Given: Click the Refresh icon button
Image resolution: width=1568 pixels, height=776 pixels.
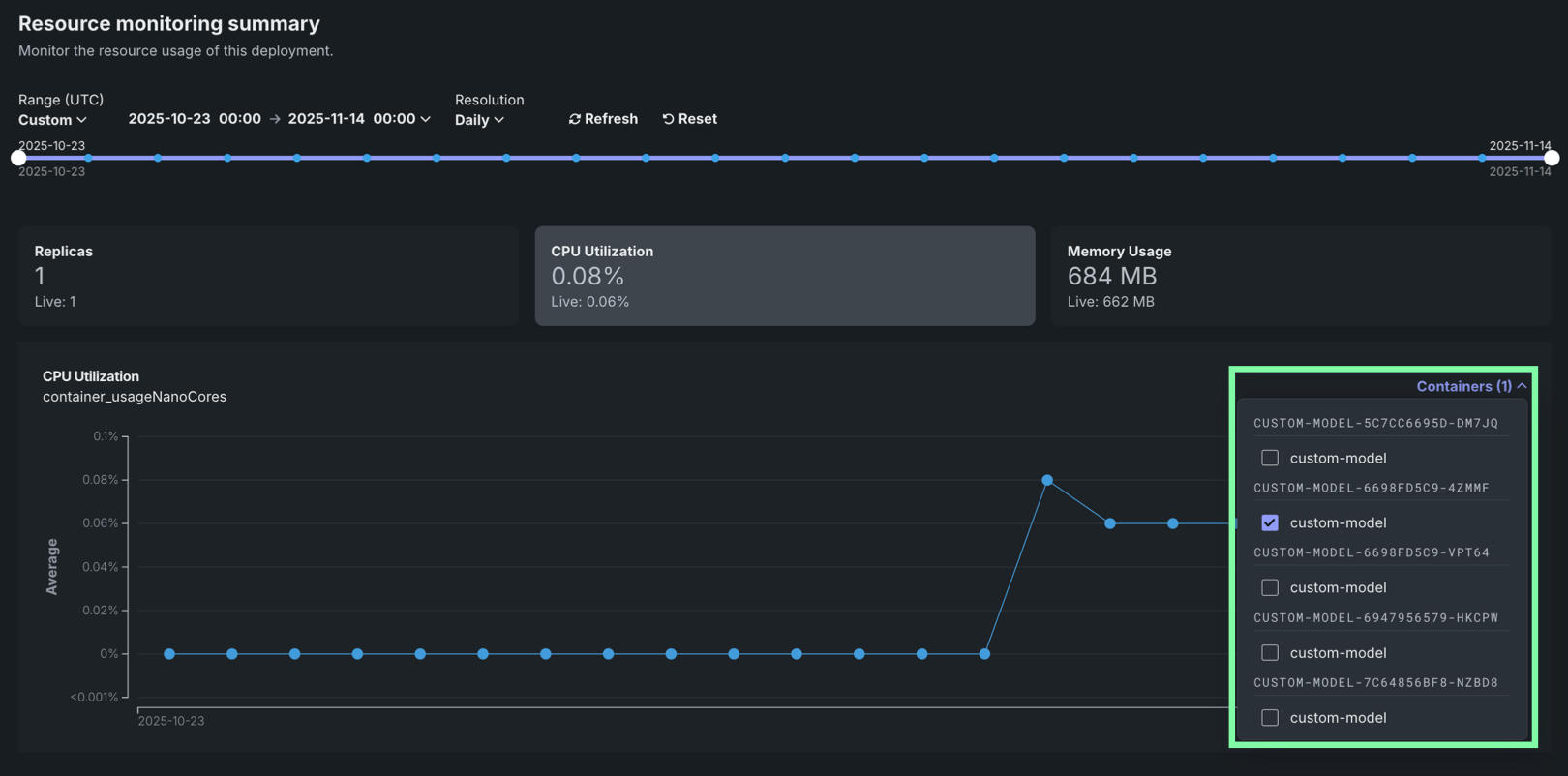Looking at the screenshot, I should pyautogui.click(x=602, y=119).
